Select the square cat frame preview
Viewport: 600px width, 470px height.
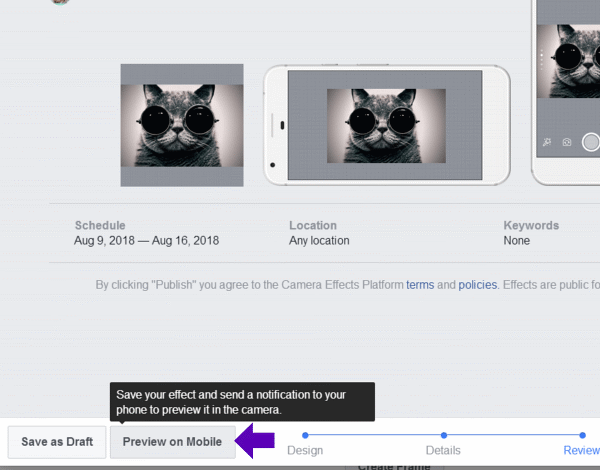pos(182,125)
